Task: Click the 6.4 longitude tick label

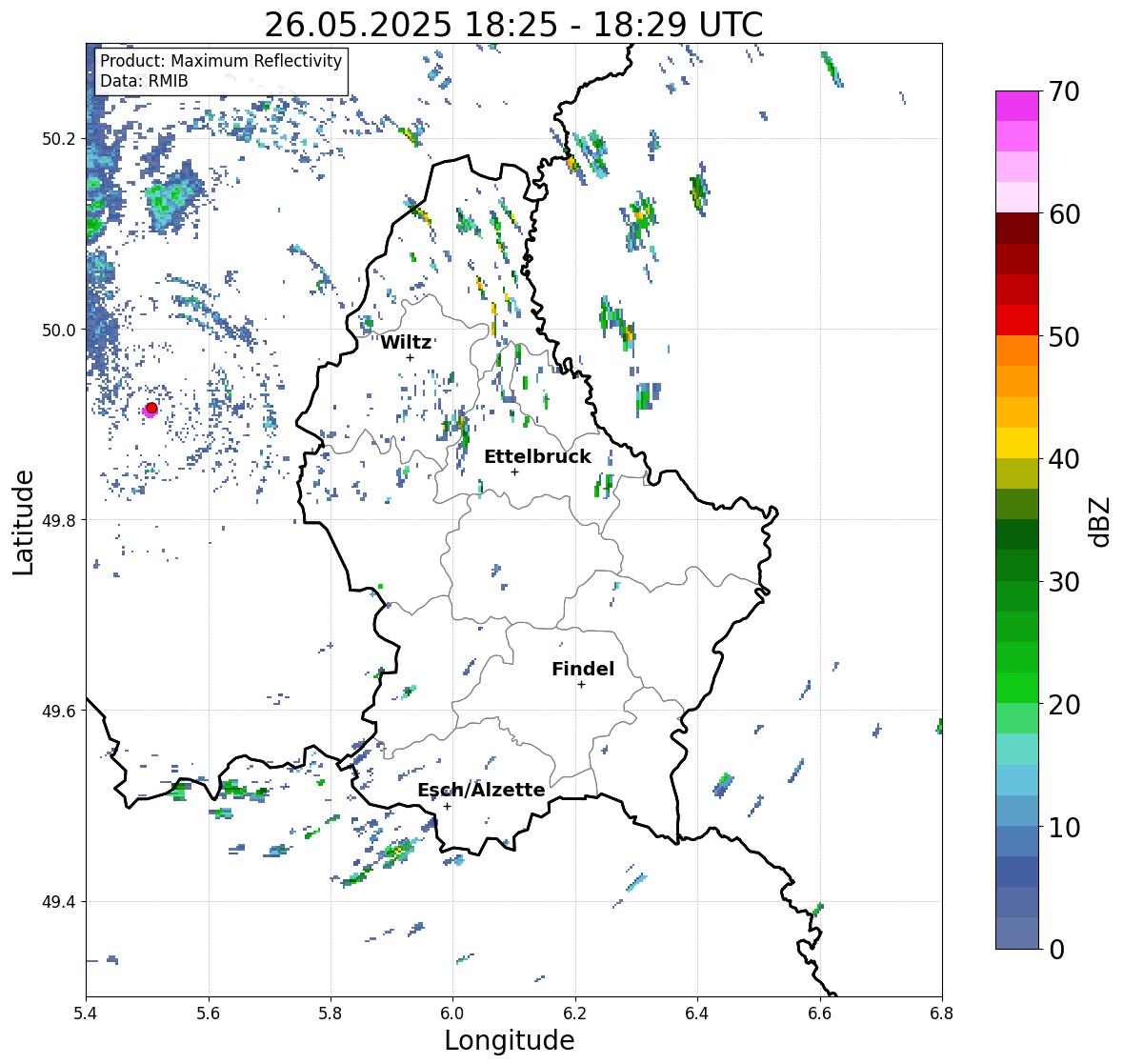Action: [x=697, y=1014]
